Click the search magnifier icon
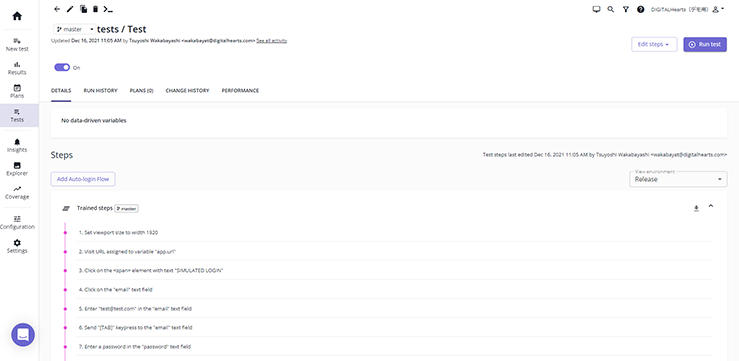Viewport: 739px width, 361px height. [611, 9]
